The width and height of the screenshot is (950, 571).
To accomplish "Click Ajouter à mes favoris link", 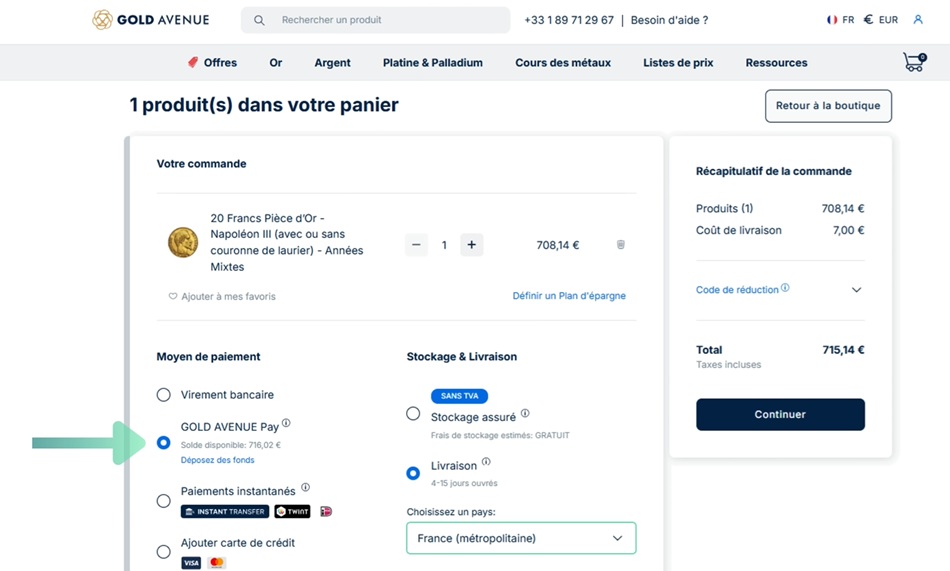I will pyautogui.click(x=228, y=296).
